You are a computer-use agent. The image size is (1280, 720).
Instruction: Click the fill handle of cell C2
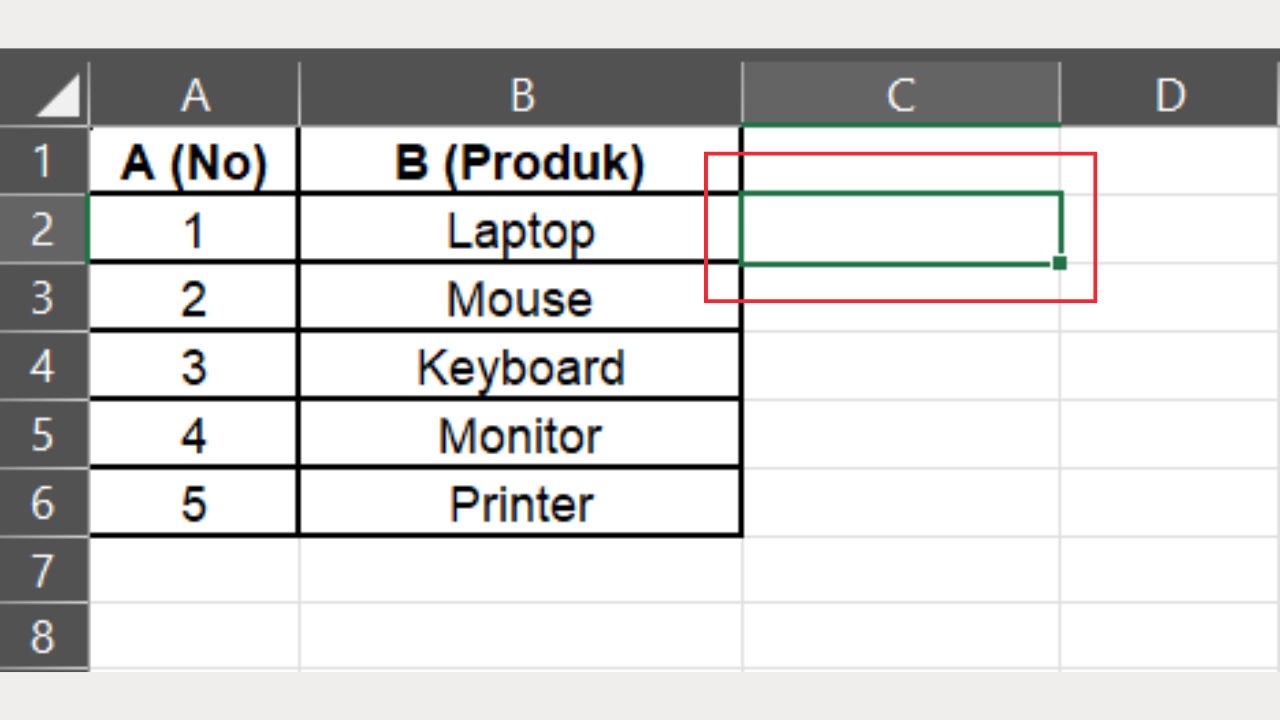(x=1060, y=263)
